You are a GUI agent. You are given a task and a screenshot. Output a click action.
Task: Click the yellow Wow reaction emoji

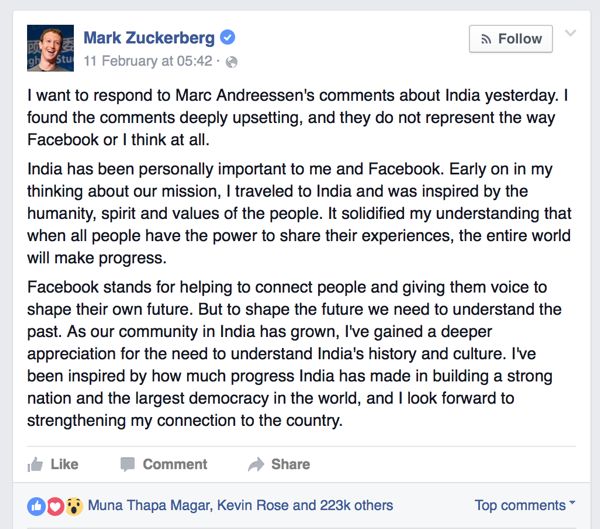(74, 505)
